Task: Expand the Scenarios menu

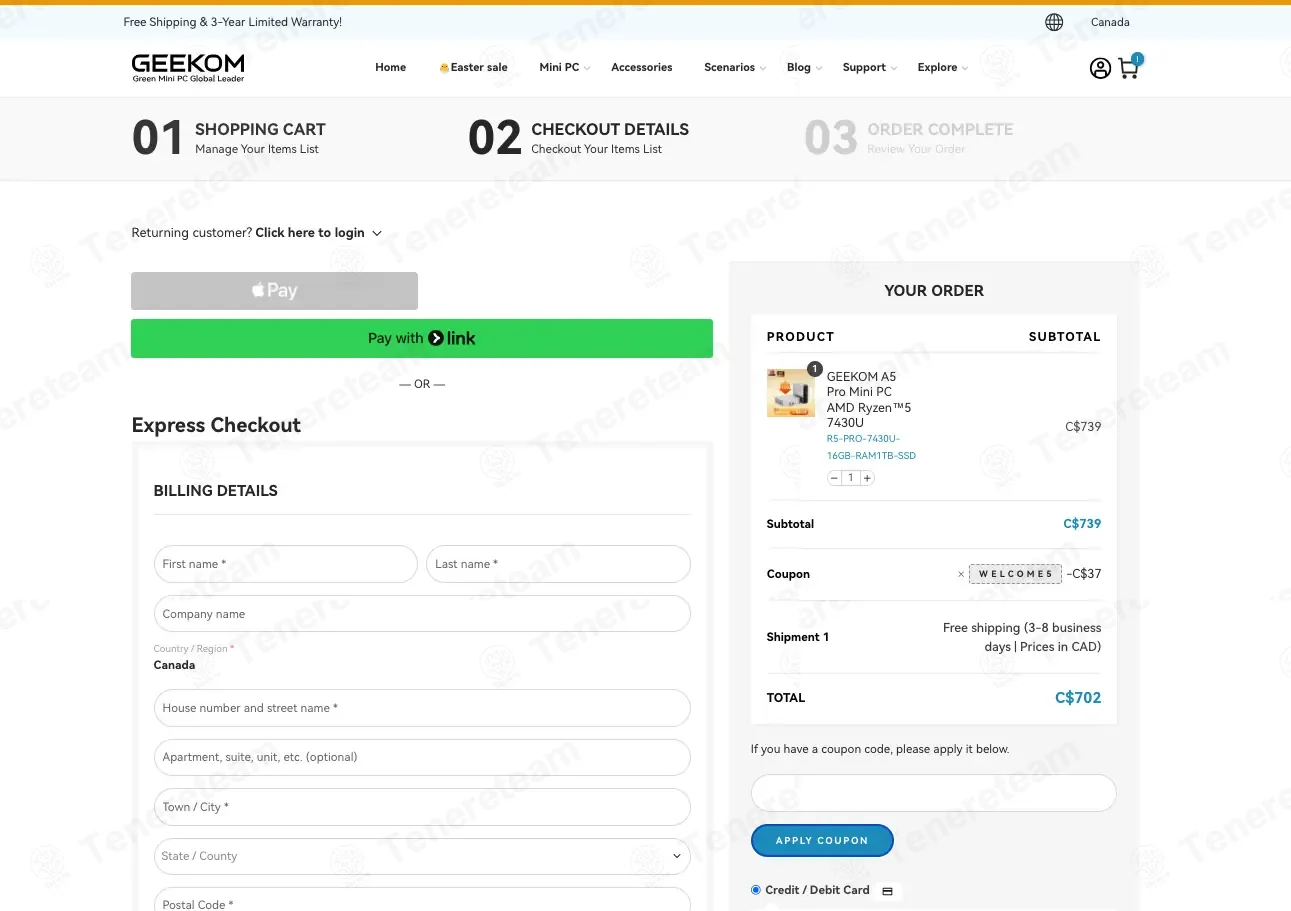Action: [735, 68]
